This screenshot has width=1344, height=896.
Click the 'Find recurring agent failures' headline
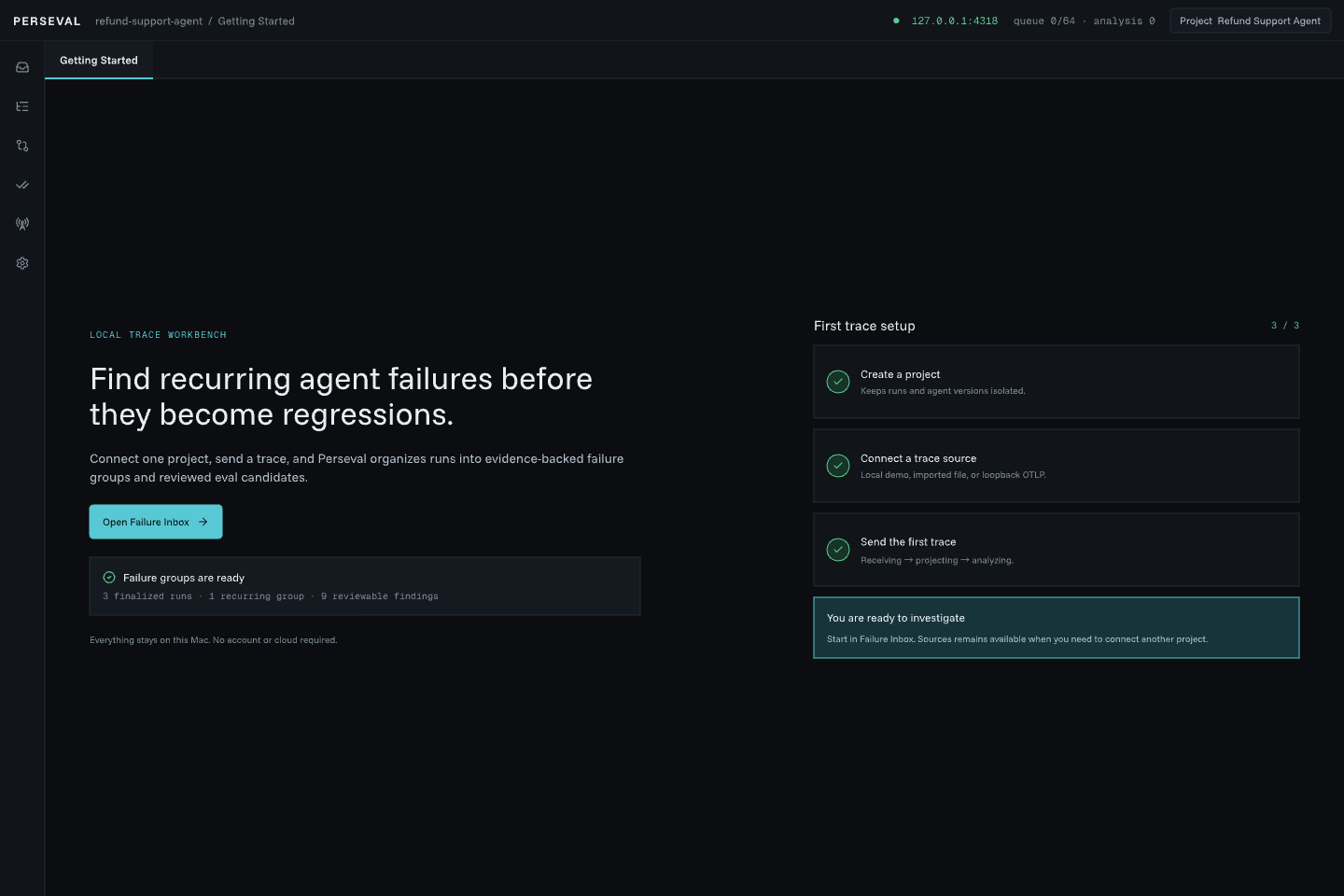point(342,397)
